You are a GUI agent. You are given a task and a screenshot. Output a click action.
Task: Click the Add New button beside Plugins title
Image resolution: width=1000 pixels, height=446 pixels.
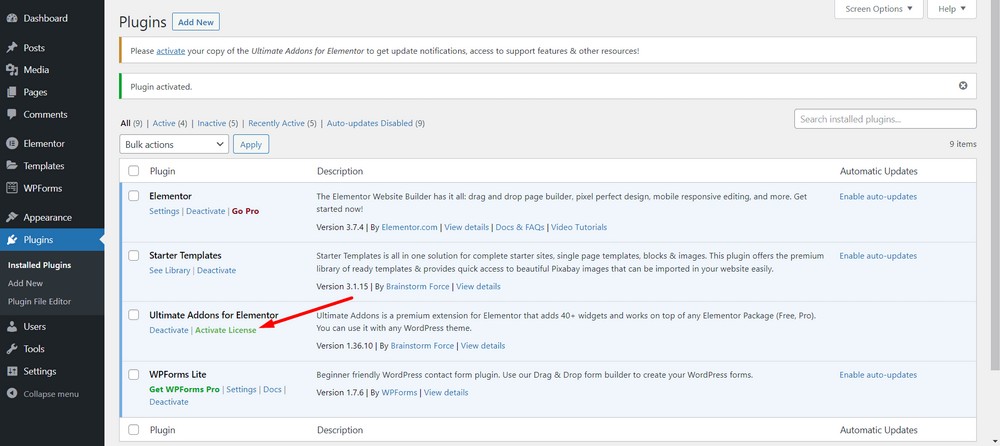click(196, 22)
